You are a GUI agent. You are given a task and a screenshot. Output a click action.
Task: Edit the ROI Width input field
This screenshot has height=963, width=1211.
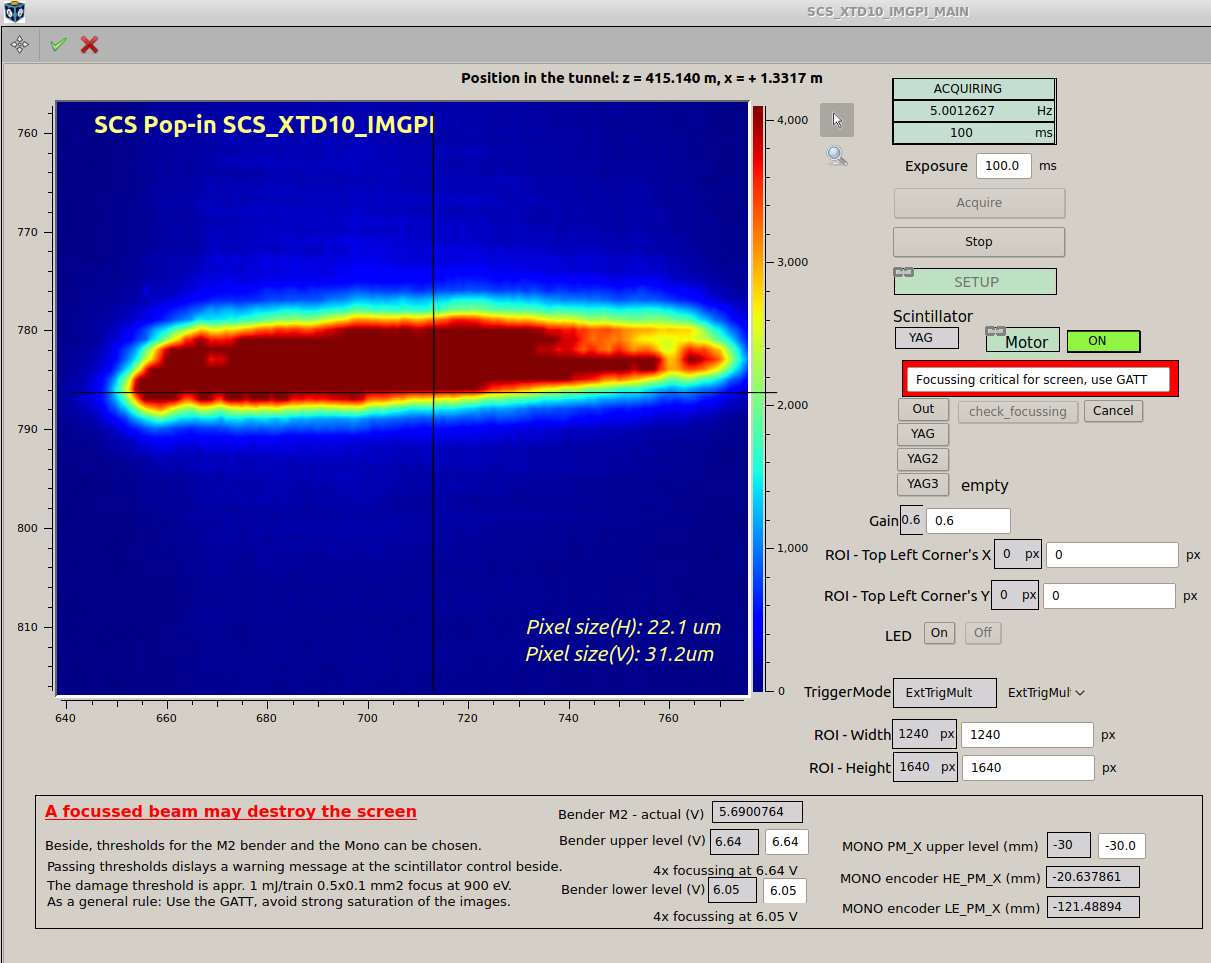[x=1027, y=735]
